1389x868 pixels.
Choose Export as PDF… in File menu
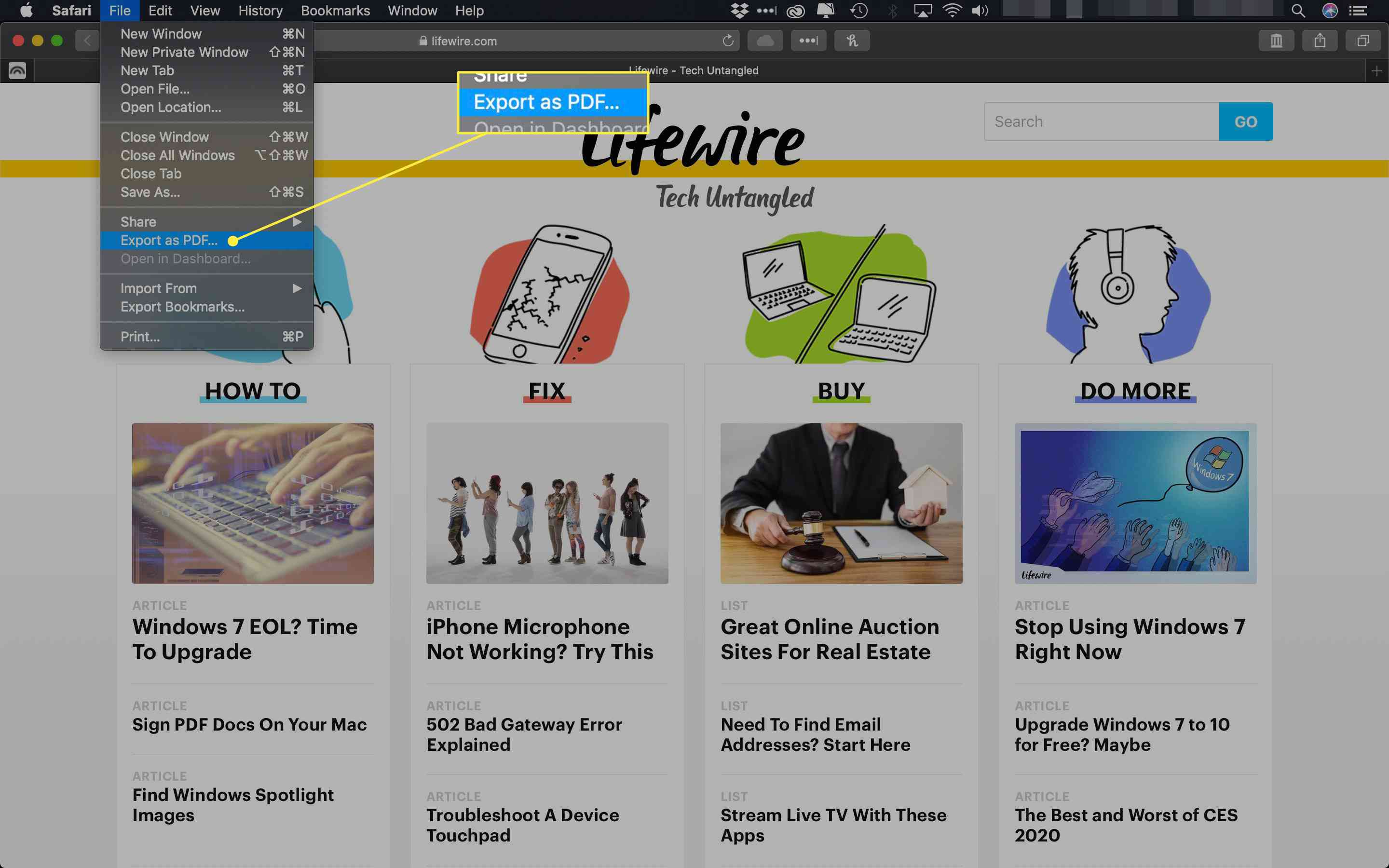206,241
